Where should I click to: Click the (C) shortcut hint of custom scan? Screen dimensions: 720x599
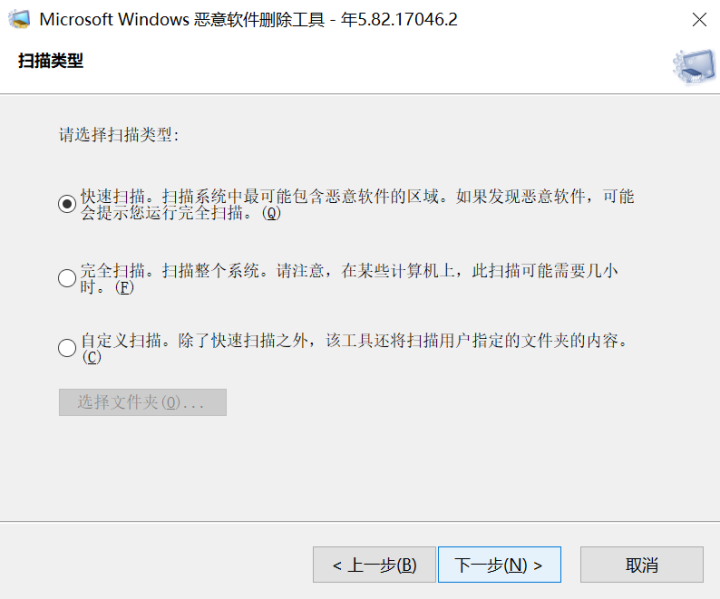[x=92, y=357]
